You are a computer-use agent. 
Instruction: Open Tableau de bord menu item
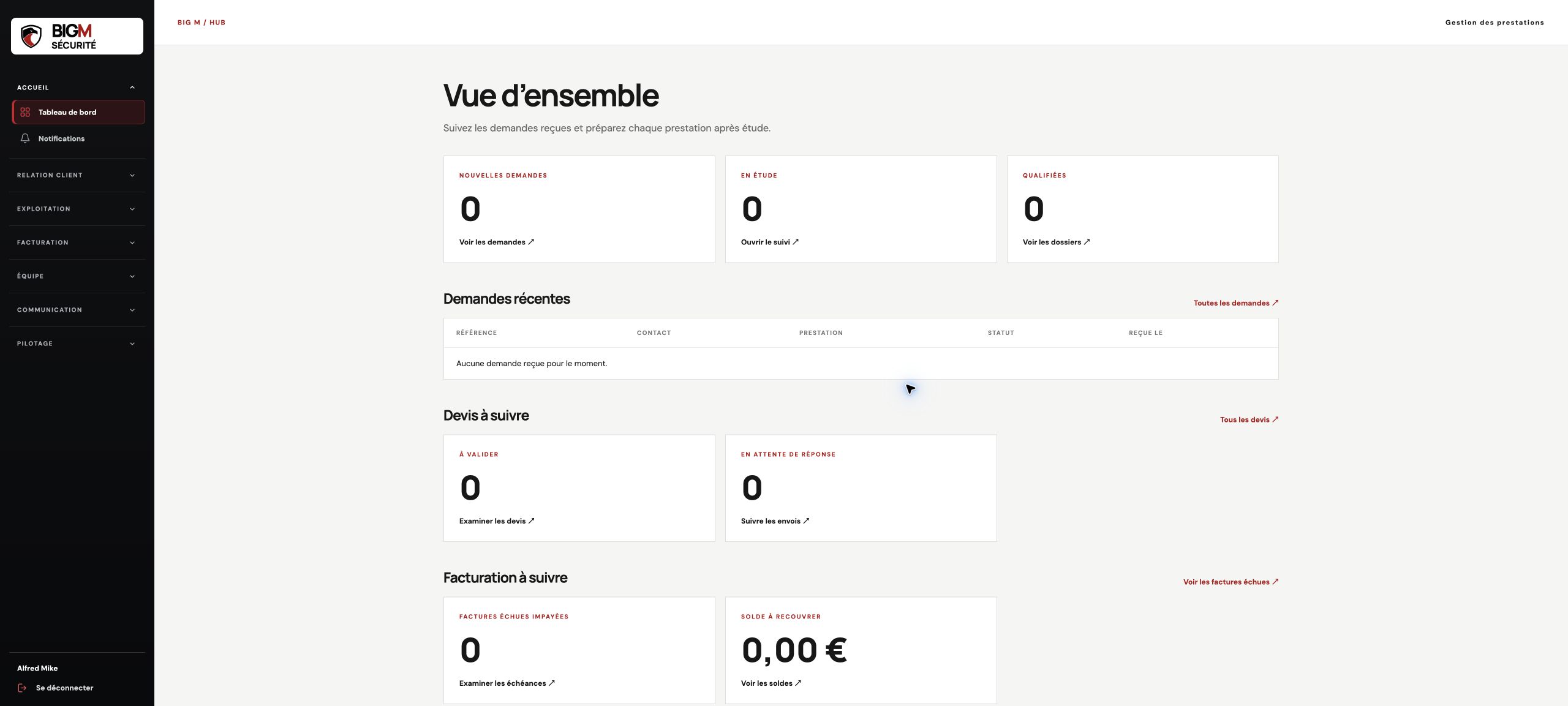(78, 112)
